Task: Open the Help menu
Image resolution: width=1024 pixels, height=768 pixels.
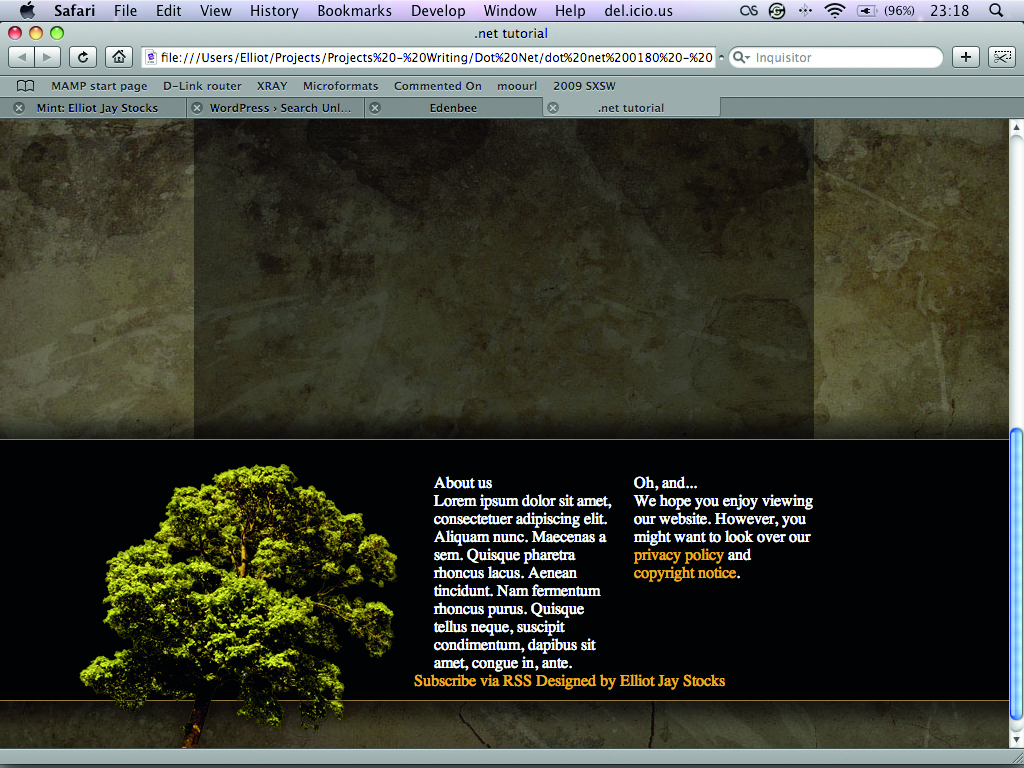Action: 570,10
